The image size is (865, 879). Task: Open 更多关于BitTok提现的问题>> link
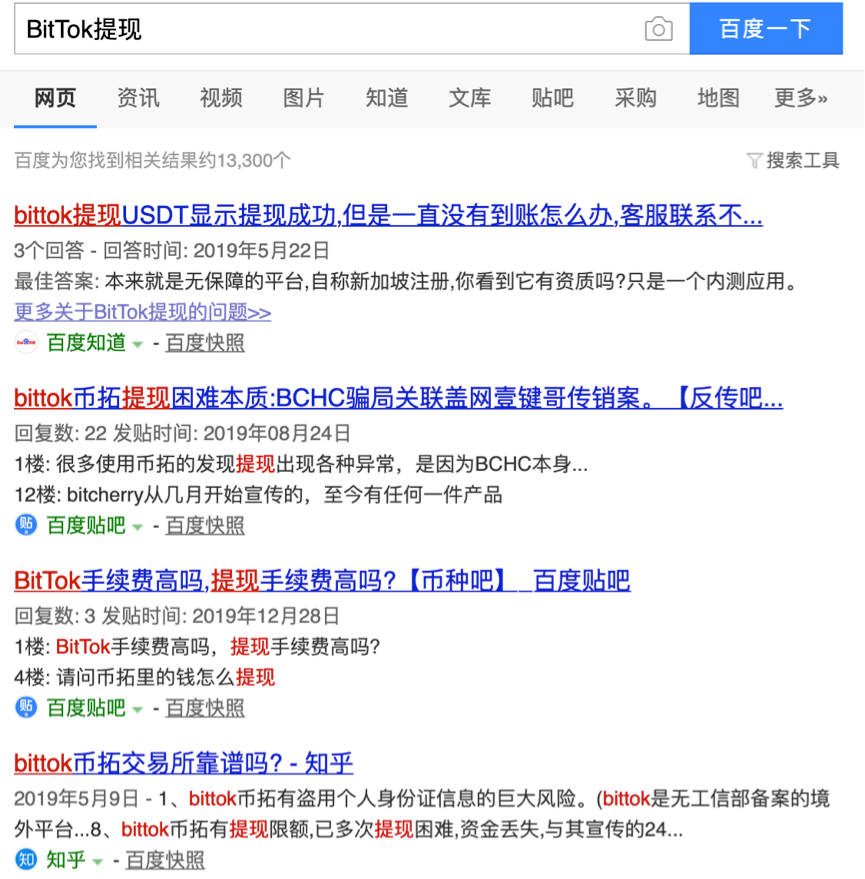(x=142, y=312)
